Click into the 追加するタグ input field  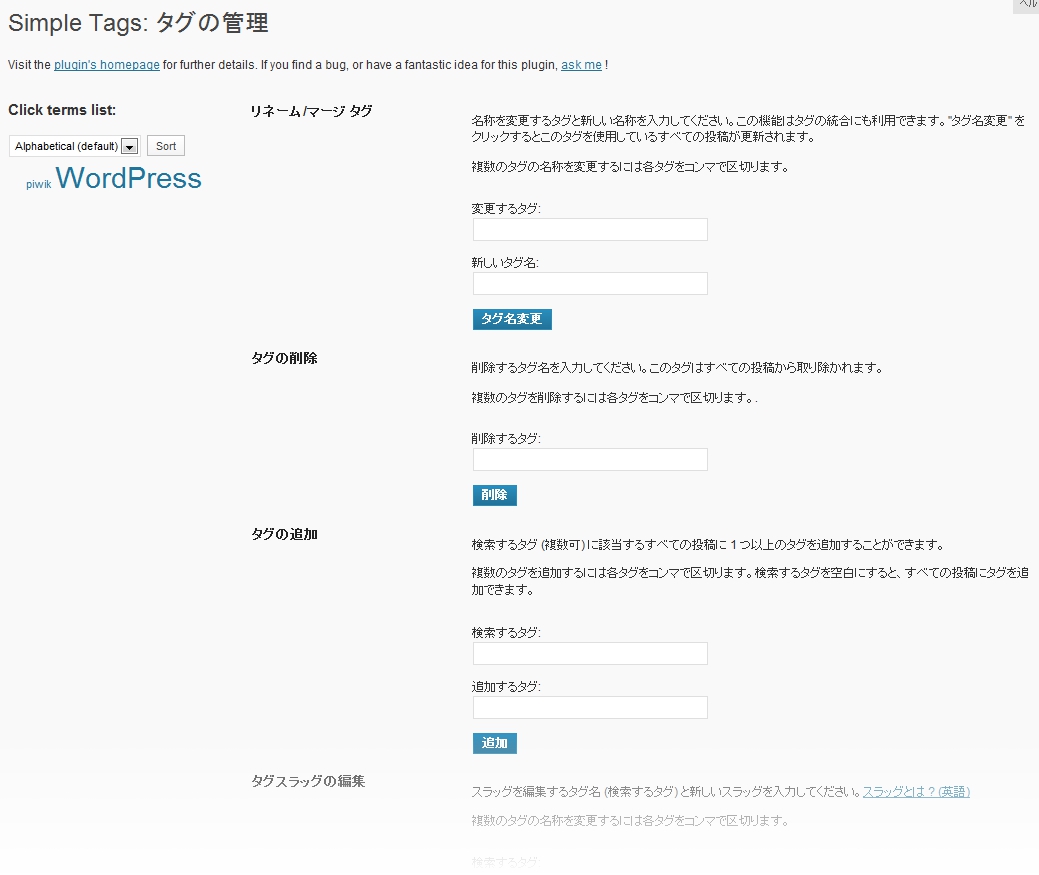click(x=589, y=707)
